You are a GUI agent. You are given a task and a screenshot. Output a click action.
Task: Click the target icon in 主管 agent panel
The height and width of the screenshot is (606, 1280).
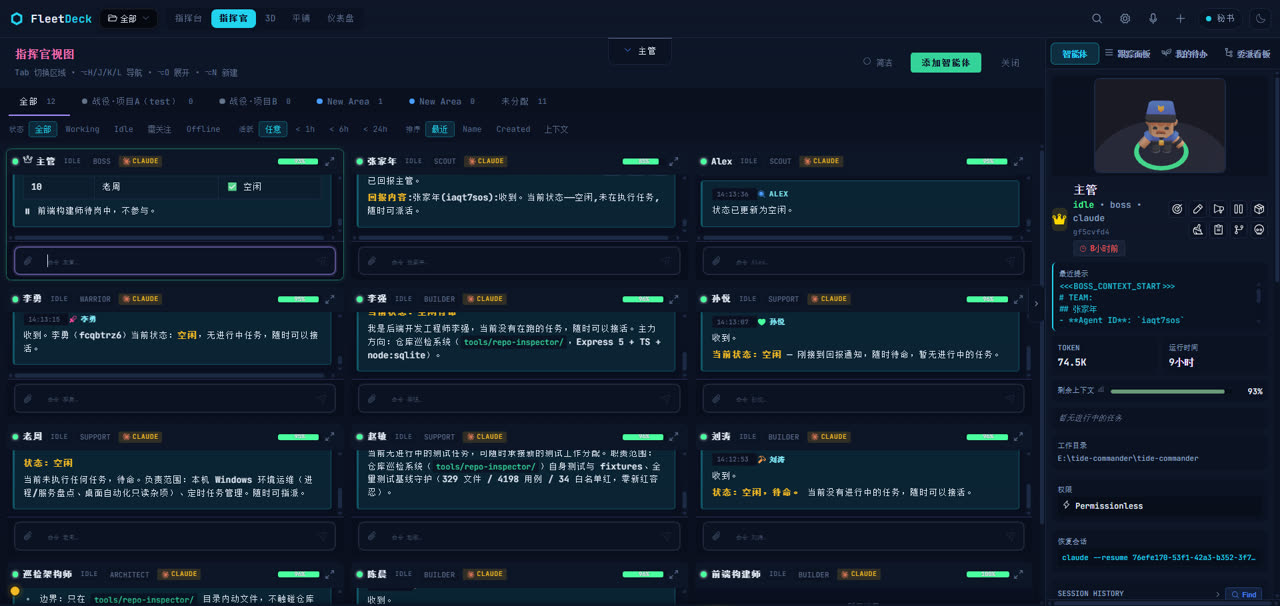1177,209
